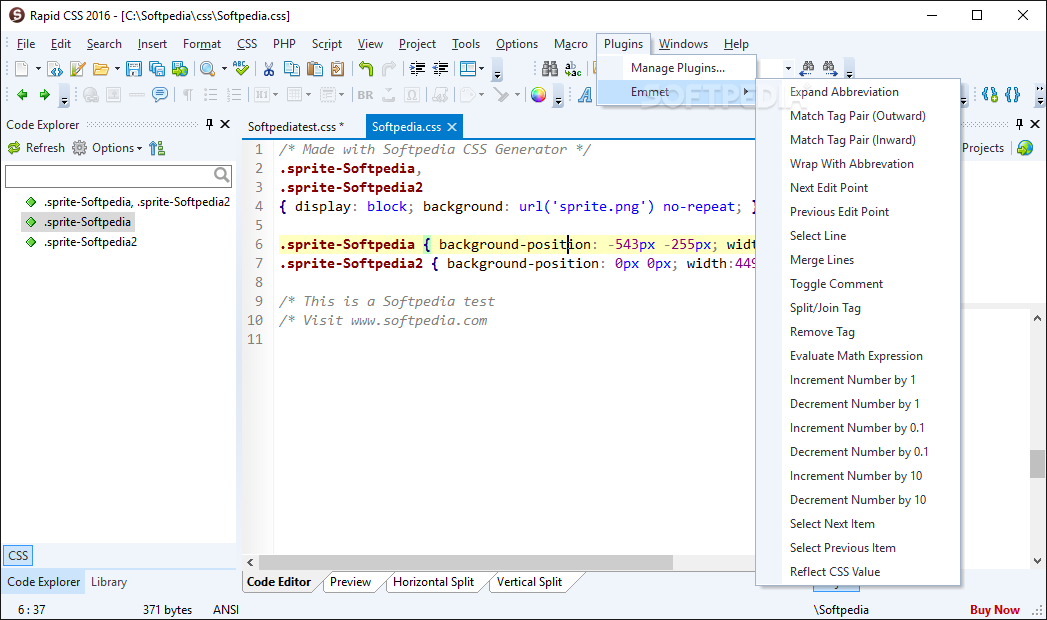Click the Buy Now link
Viewport: 1047px width, 620px height.
coord(994,609)
